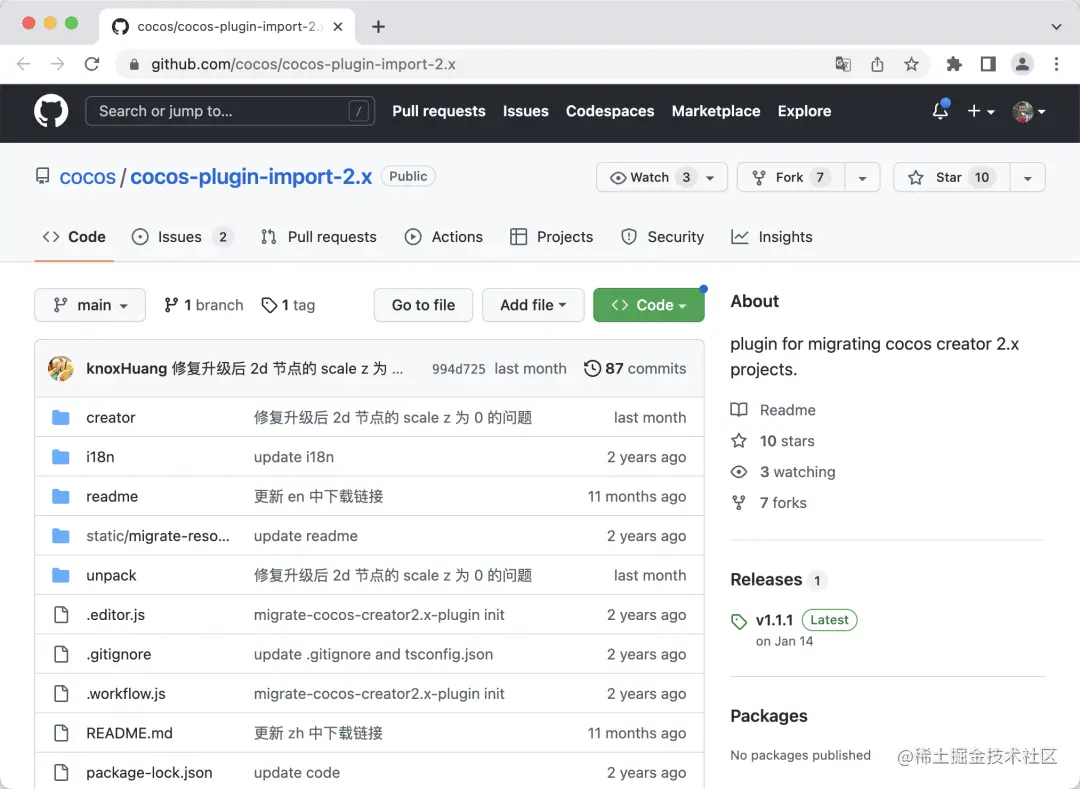Click the share page icon in address bar

[x=877, y=64]
